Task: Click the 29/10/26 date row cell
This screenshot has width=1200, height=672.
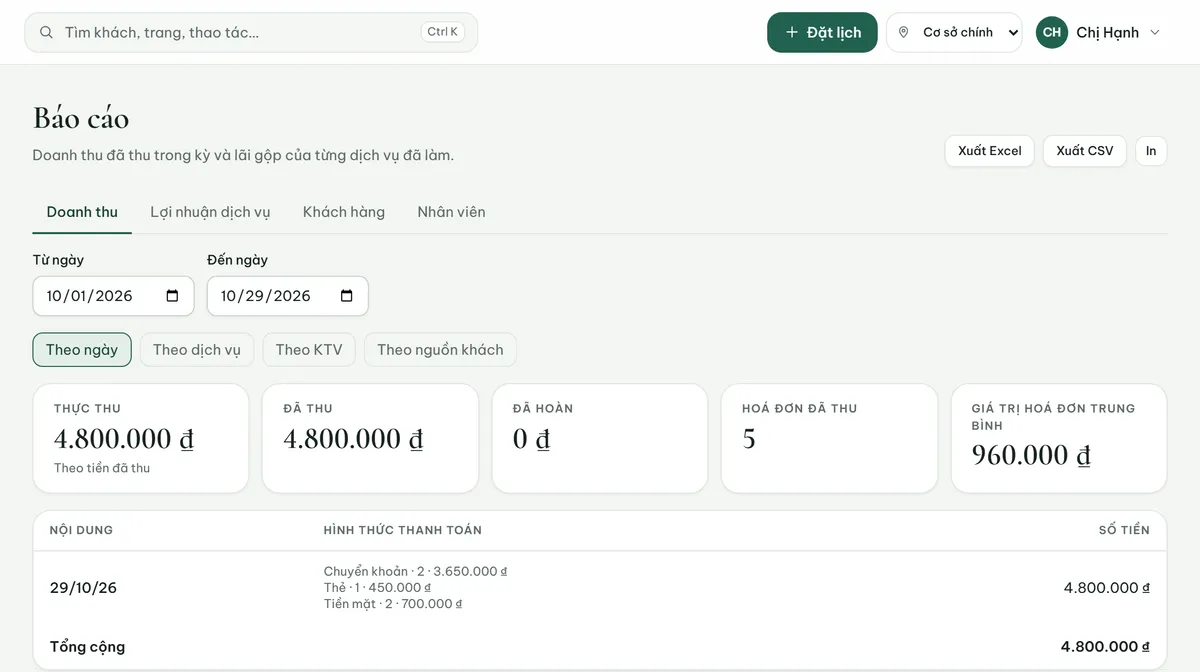Action: [x=83, y=588]
